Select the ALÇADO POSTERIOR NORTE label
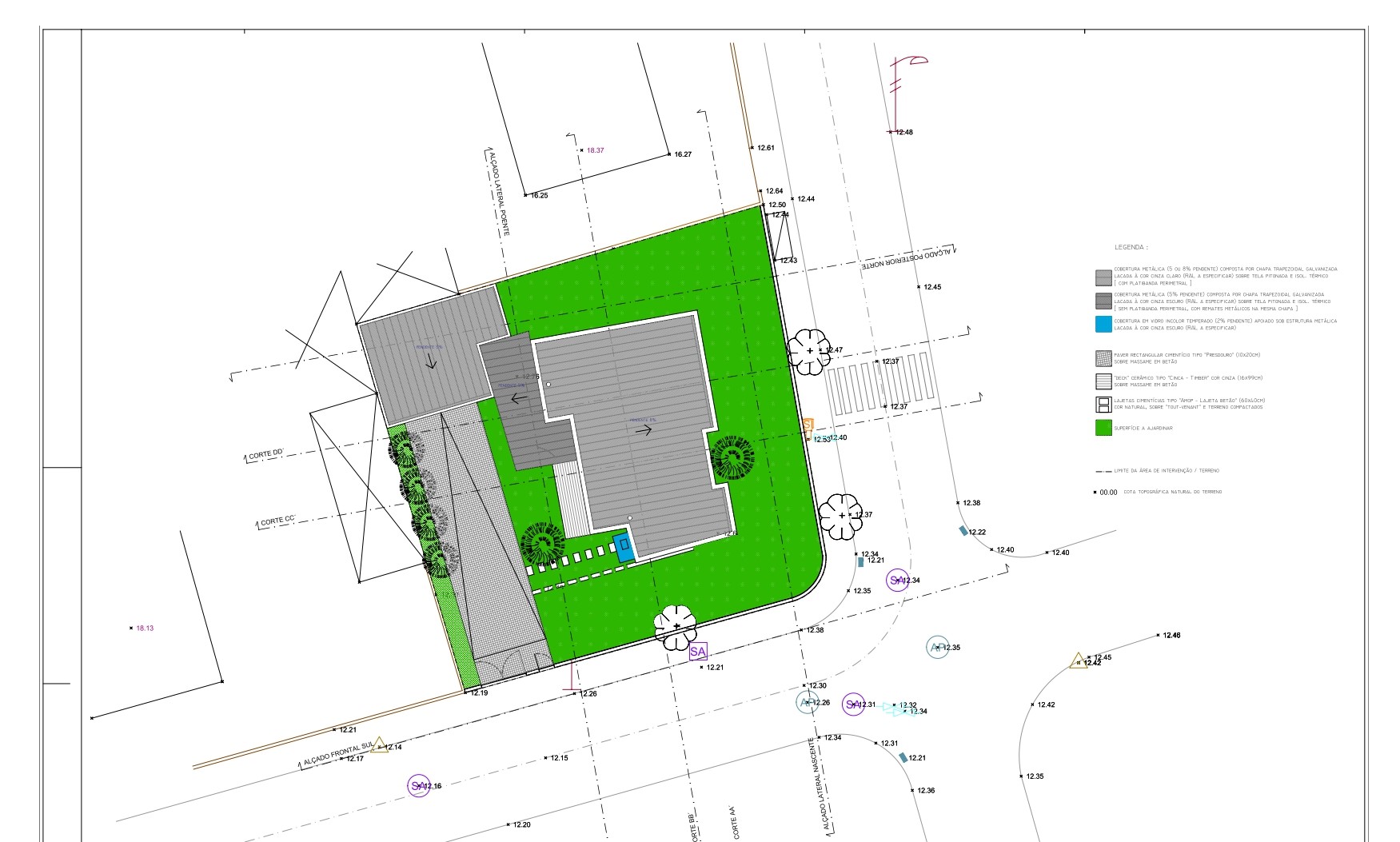Viewport: 1400px width, 842px height. [x=907, y=259]
